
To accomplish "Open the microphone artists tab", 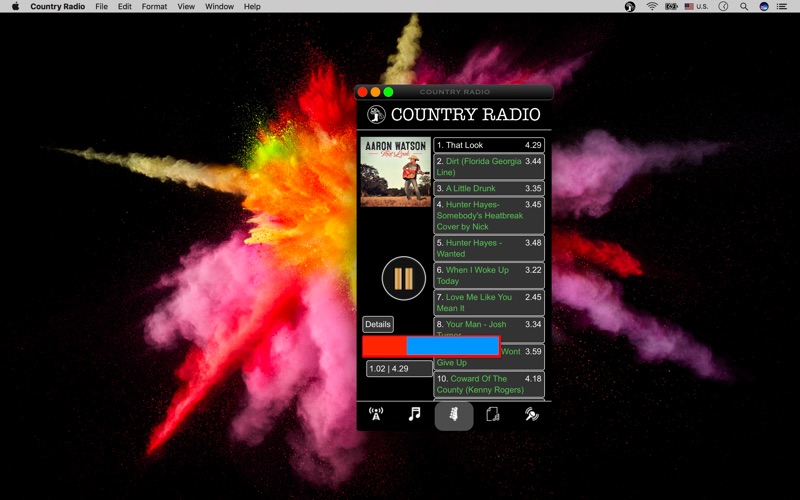I will click(532, 414).
